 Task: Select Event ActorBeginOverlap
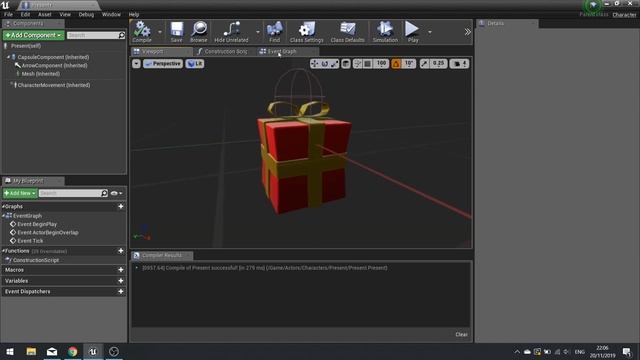pyautogui.click(x=47, y=233)
